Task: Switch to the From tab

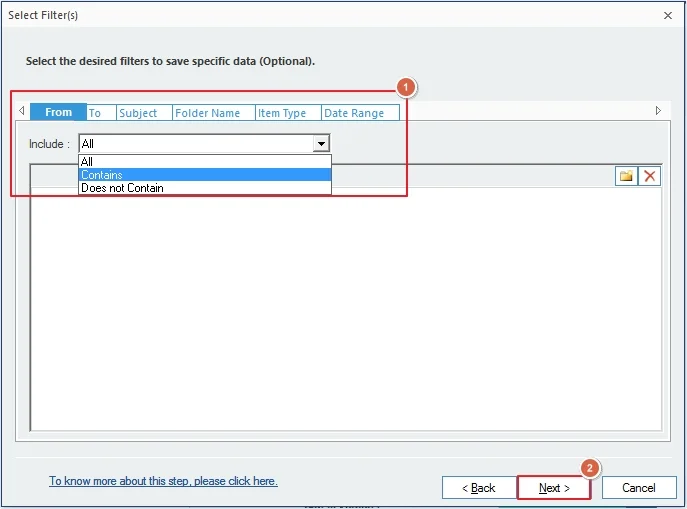Action: point(58,112)
